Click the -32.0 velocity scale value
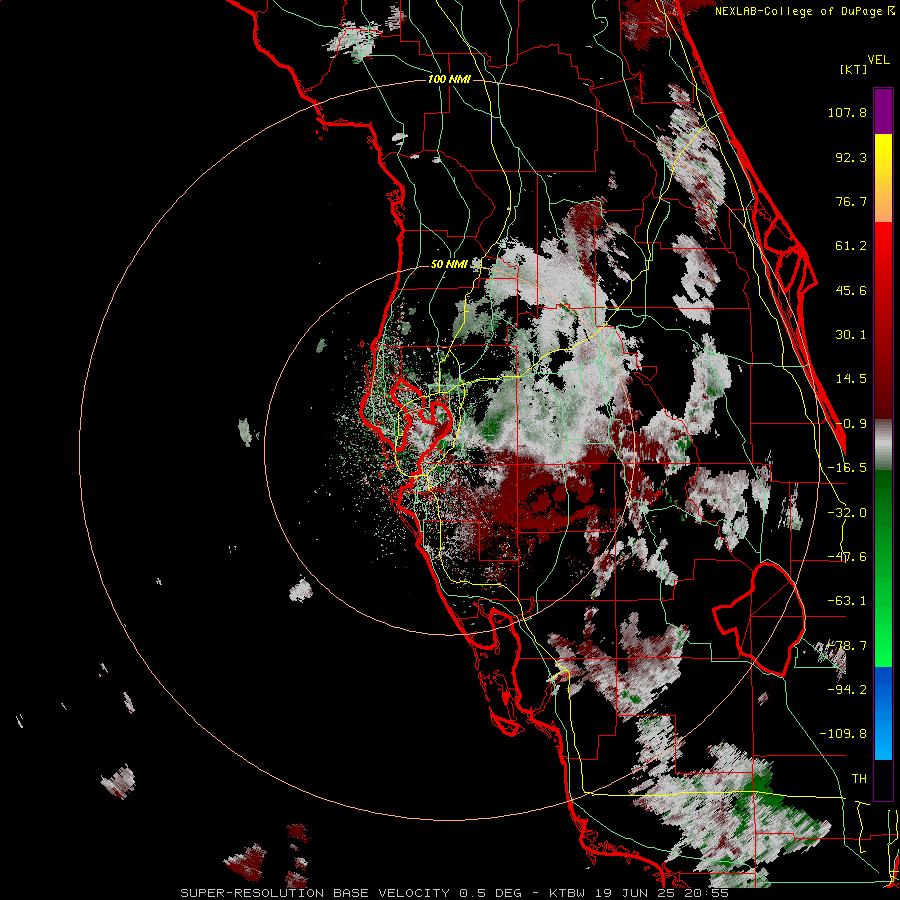The height and width of the screenshot is (900, 900). point(847,513)
